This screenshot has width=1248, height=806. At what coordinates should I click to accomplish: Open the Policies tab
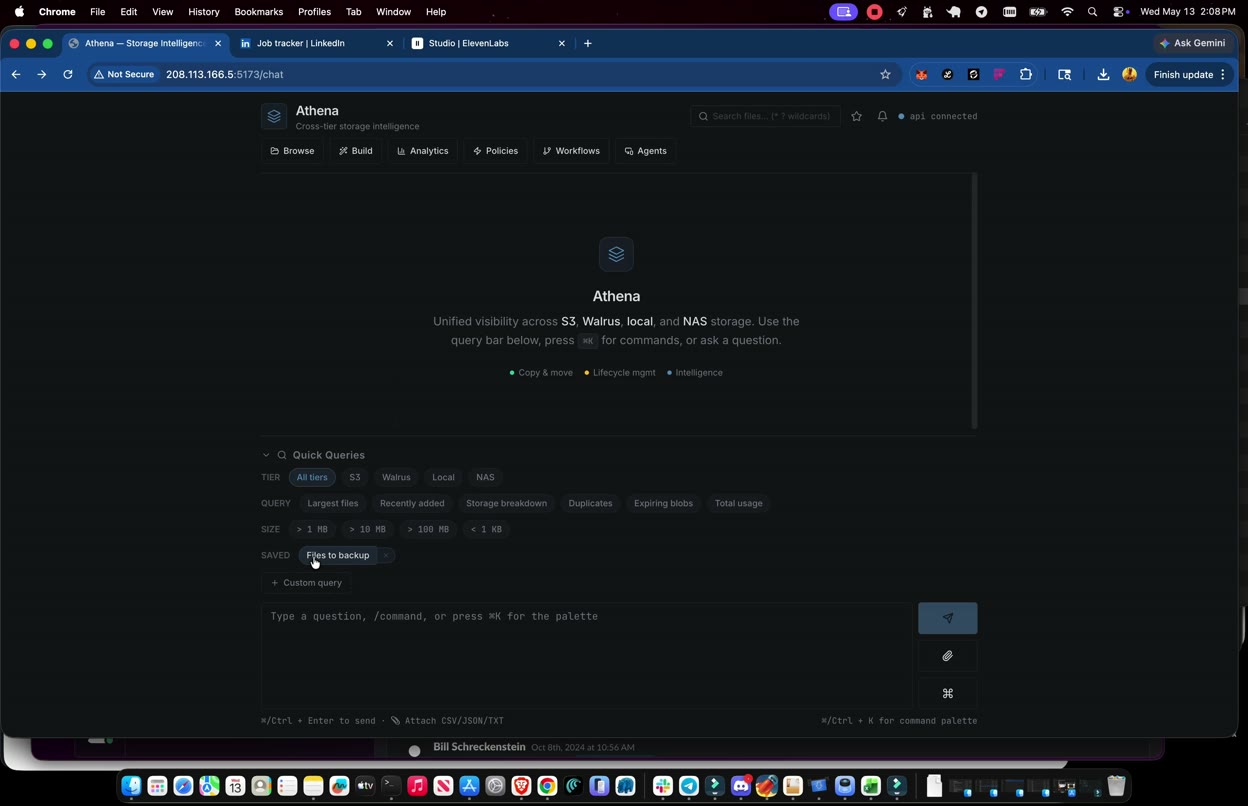[x=495, y=151]
